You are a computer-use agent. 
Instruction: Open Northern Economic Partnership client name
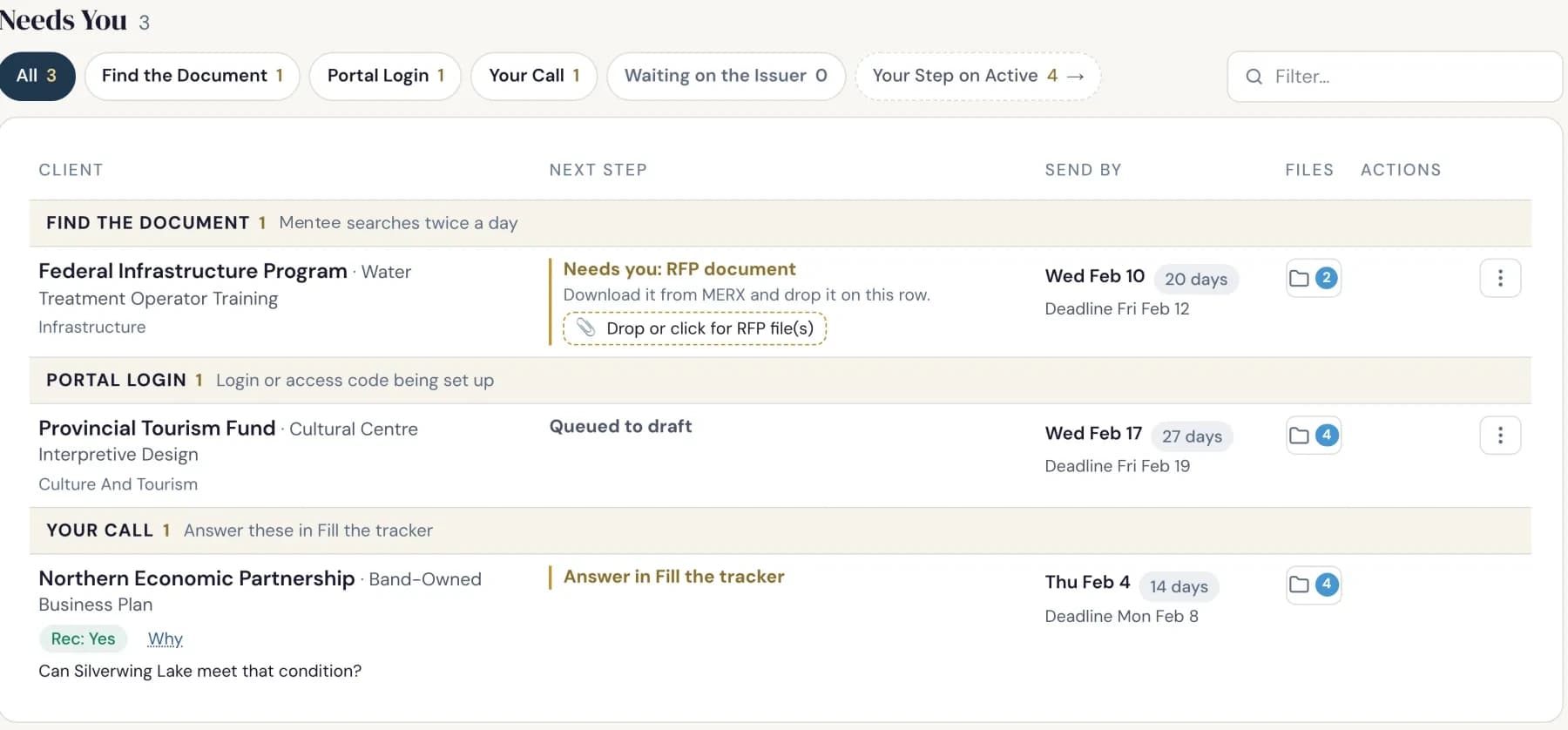pyautogui.click(x=197, y=578)
